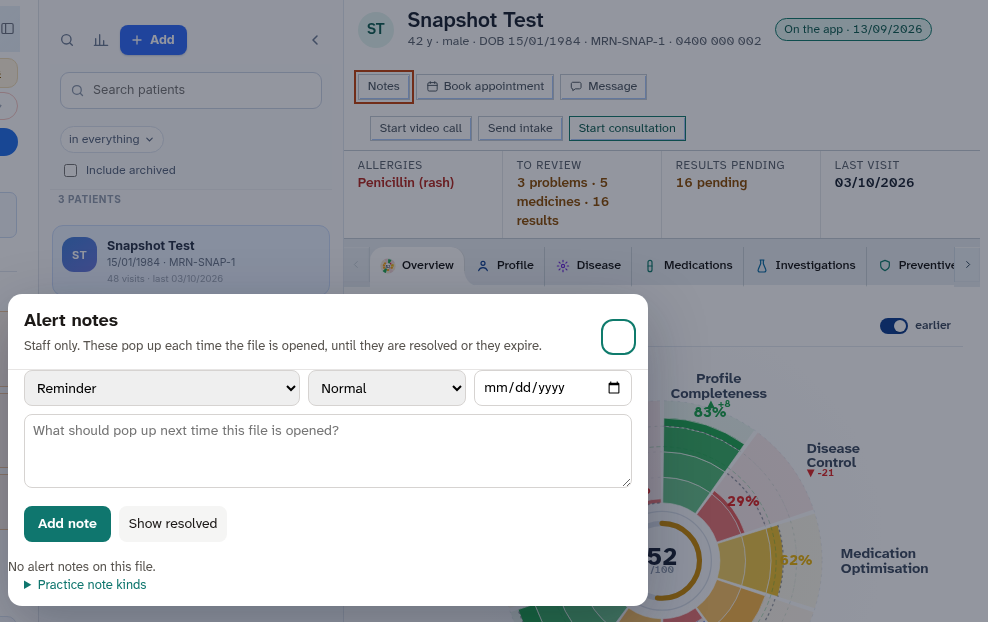Click the mm/dd/yyyy expiry date field
This screenshot has height=622, width=988.
(553, 388)
